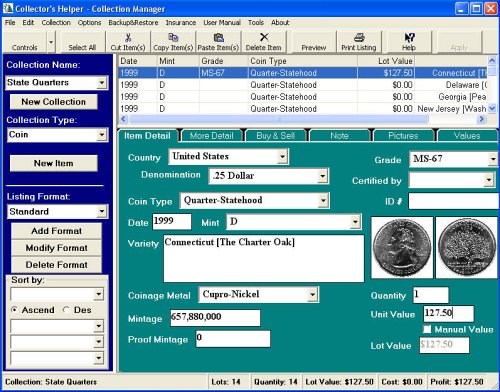
Task: Click the Coin Type column header
Action: (303, 61)
